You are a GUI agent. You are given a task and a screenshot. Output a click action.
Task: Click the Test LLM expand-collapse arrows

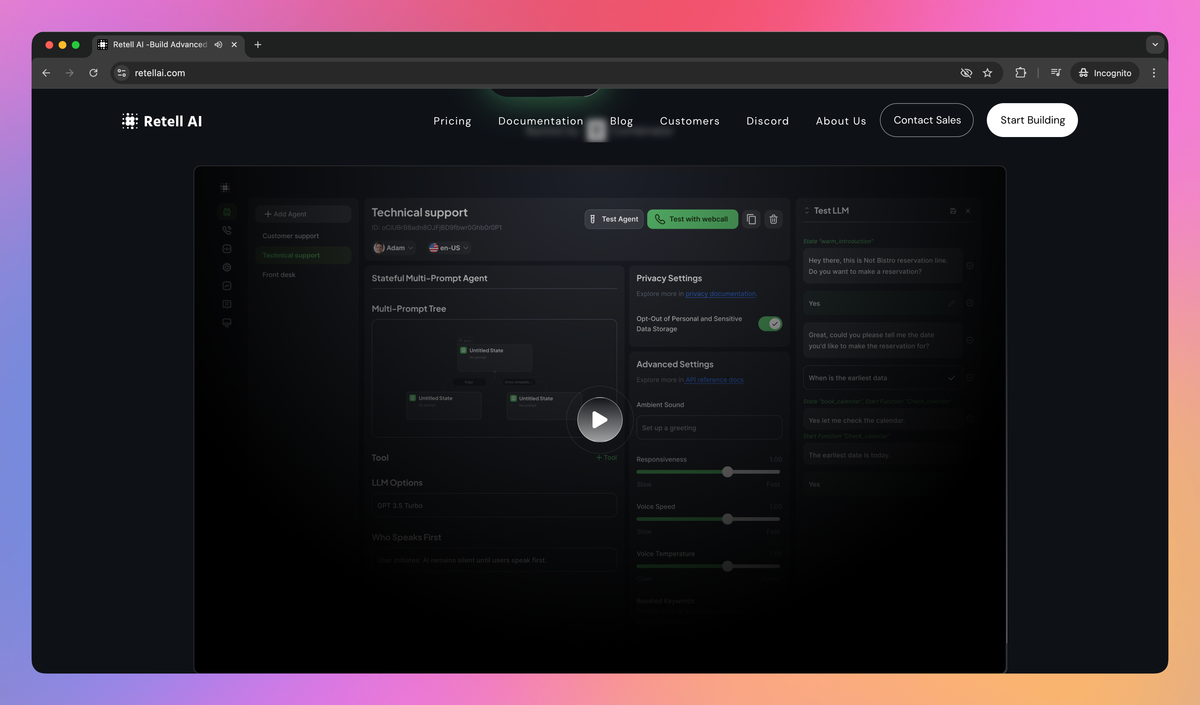point(807,211)
